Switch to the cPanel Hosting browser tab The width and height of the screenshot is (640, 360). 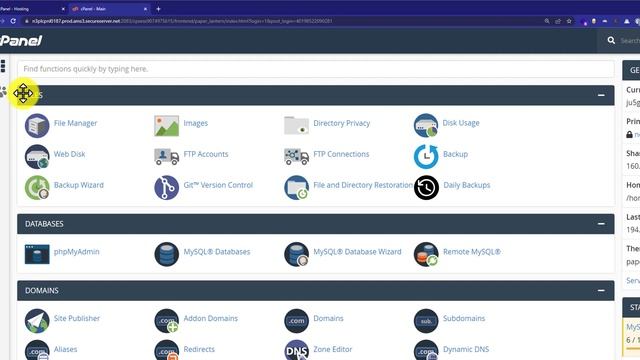coord(33,9)
